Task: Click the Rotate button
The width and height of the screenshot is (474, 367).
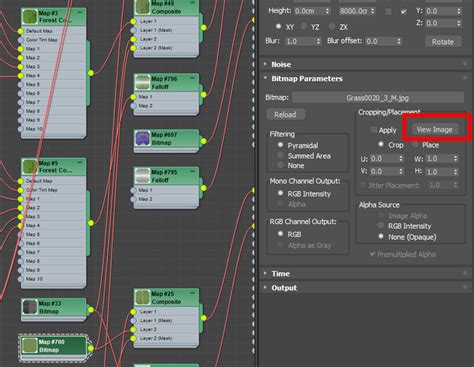Action: point(443,42)
